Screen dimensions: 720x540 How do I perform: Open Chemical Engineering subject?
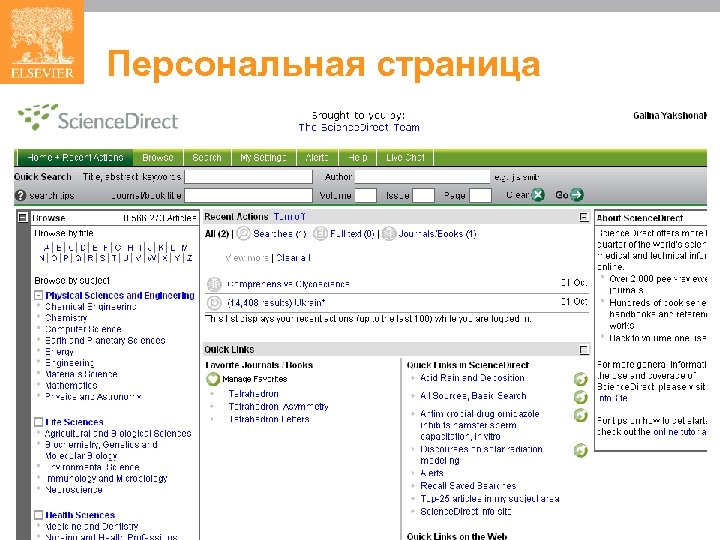(x=90, y=307)
